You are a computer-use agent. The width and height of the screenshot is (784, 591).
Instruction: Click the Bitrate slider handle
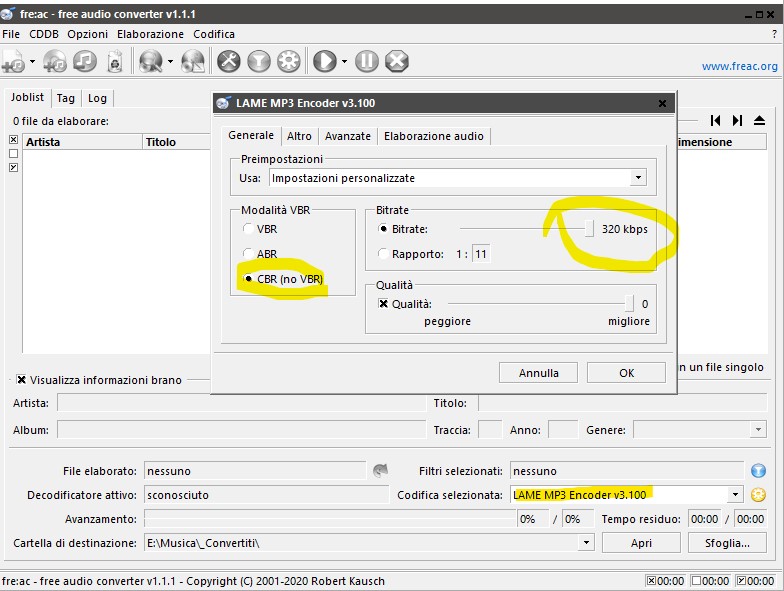[x=590, y=228]
